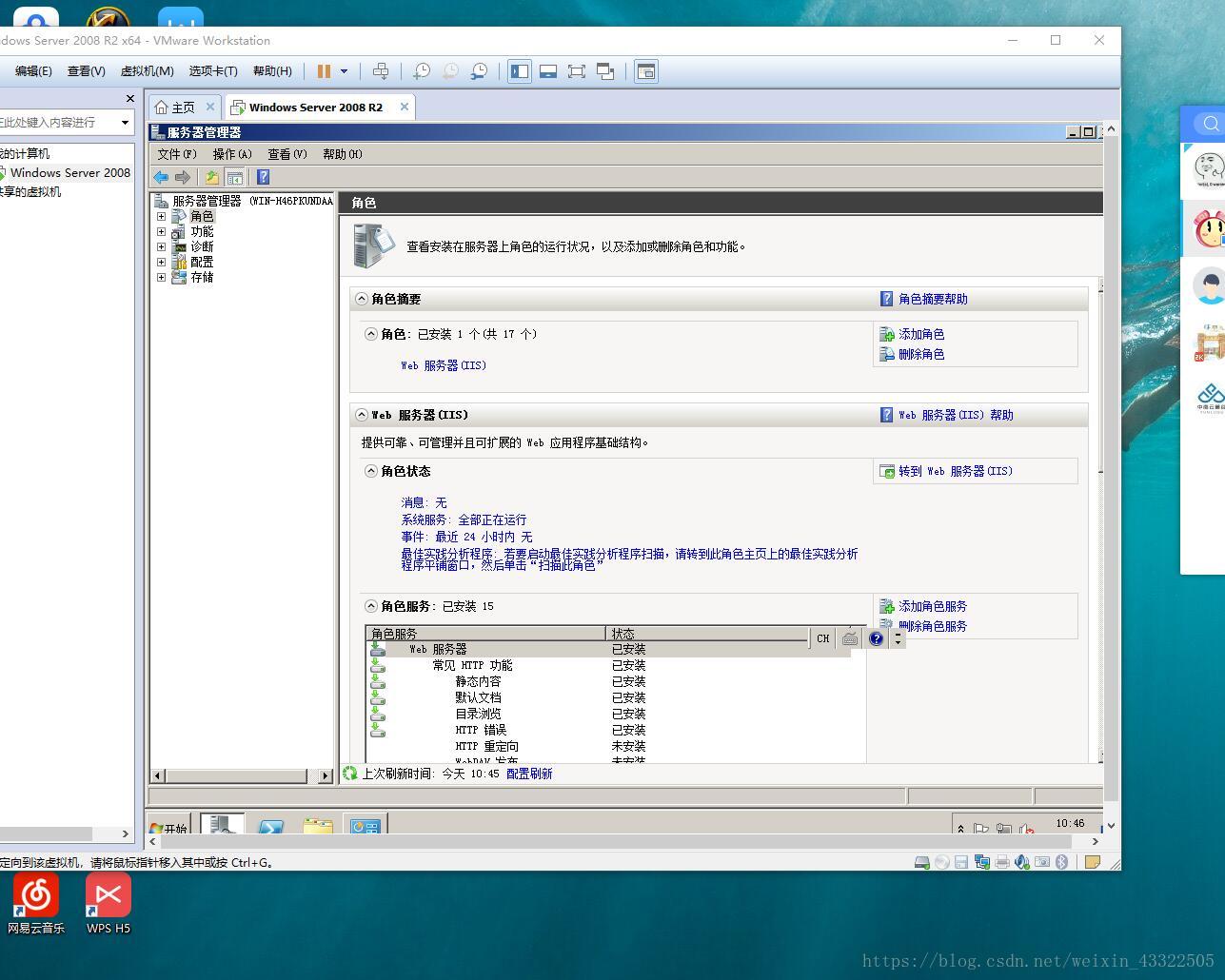
Task: Close the VMware library panel
Action: point(130,99)
